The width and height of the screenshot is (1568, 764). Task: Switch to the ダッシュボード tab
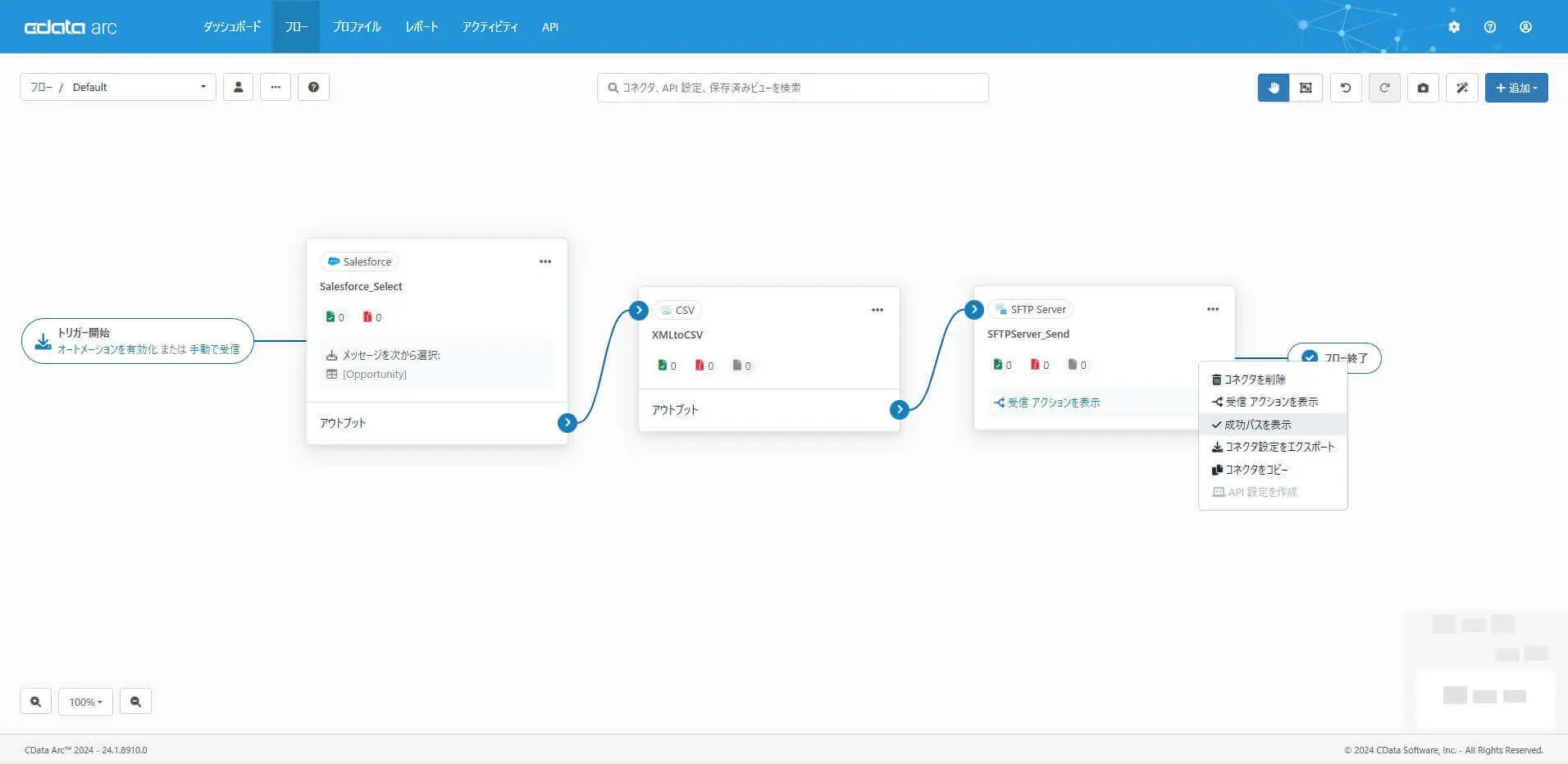pyautogui.click(x=232, y=27)
